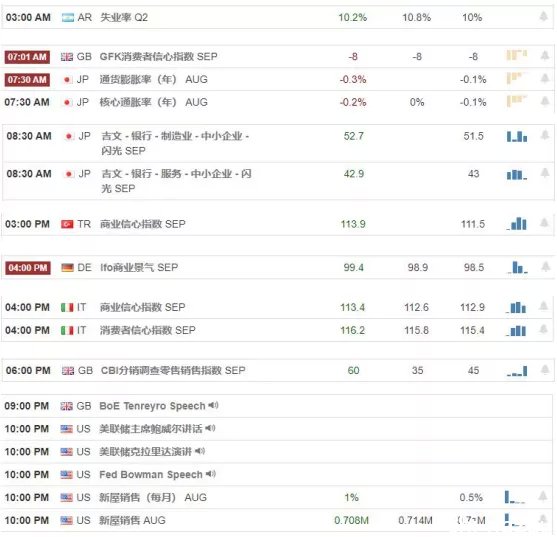Open 吉文 - 银行 - 制造业 event
Viewport: 557px width, 537px height.
tap(175, 143)
